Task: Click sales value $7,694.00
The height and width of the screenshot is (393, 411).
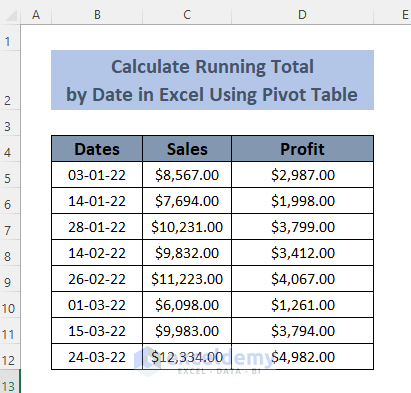Action: click(187, 201)
